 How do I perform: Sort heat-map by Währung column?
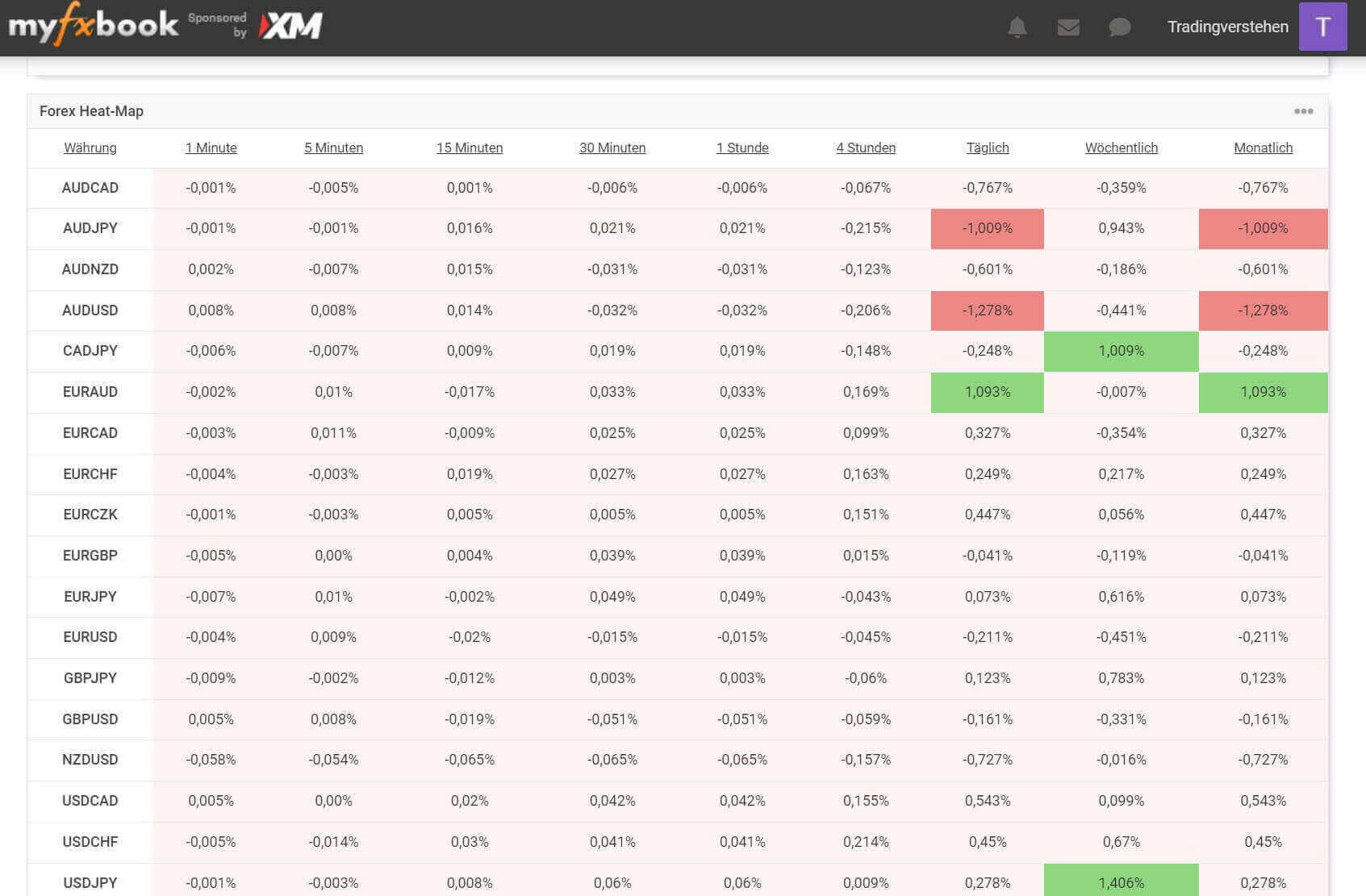tap(90, 148)
